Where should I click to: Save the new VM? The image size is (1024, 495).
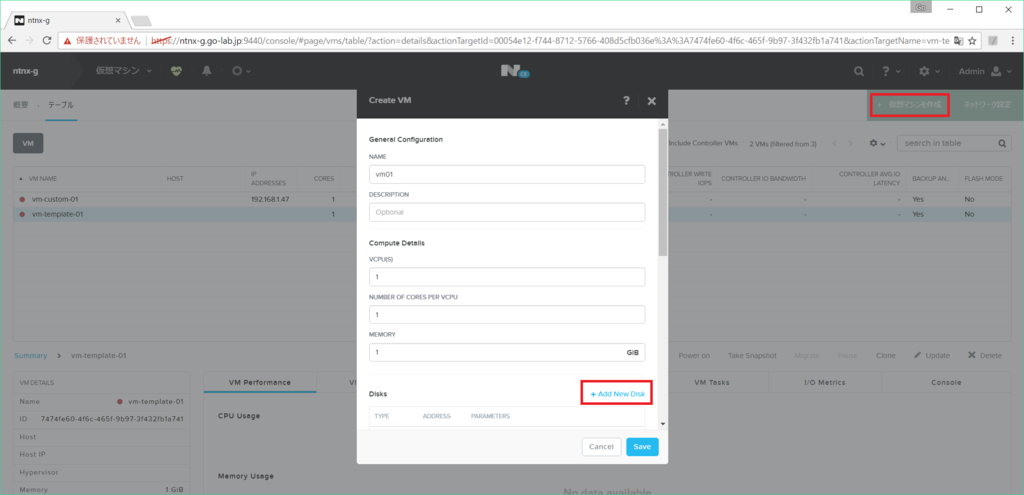coord(642,447)
